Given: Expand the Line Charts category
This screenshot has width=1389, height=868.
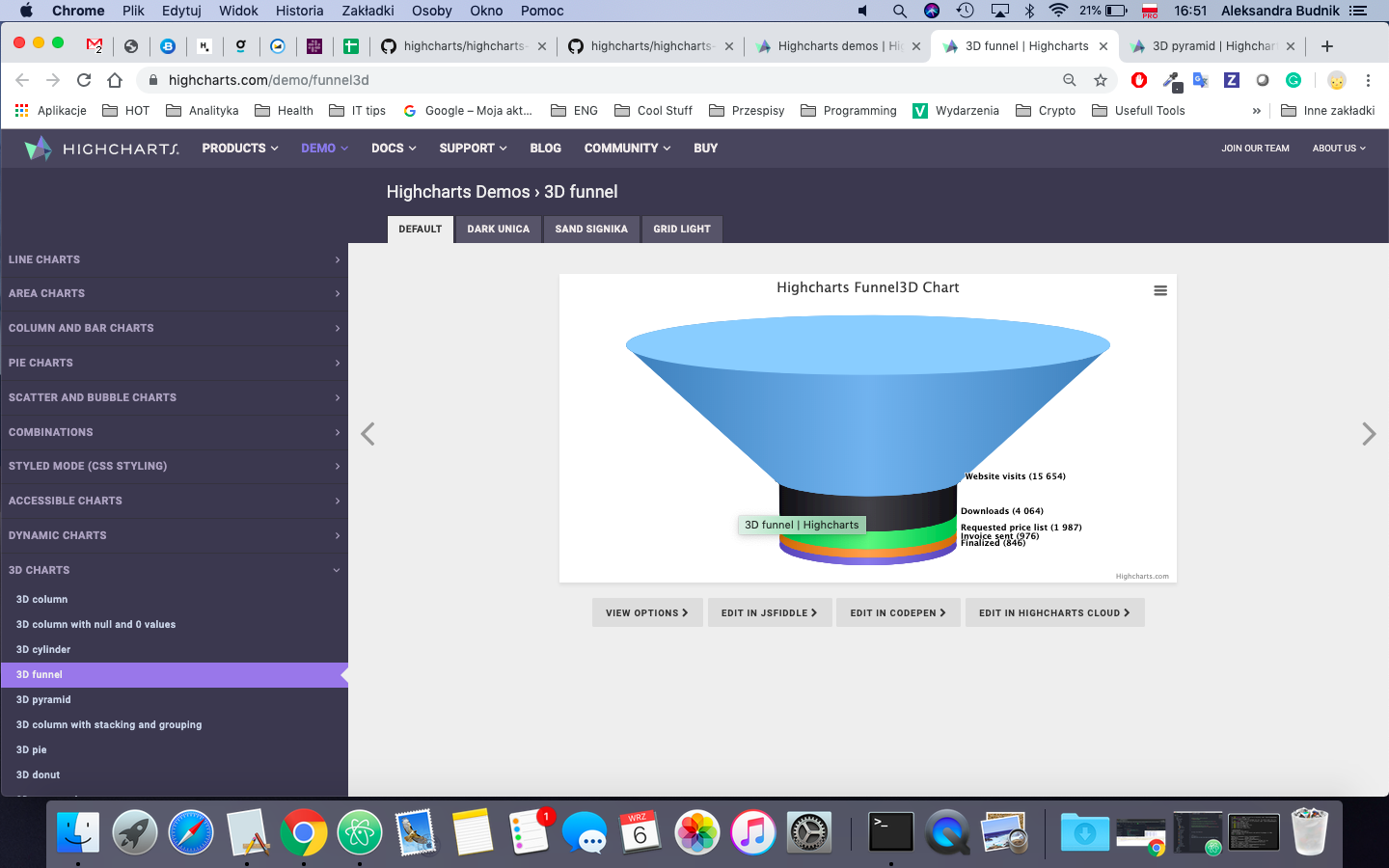Looking at the screenshot, I should [x=174, y=259].
